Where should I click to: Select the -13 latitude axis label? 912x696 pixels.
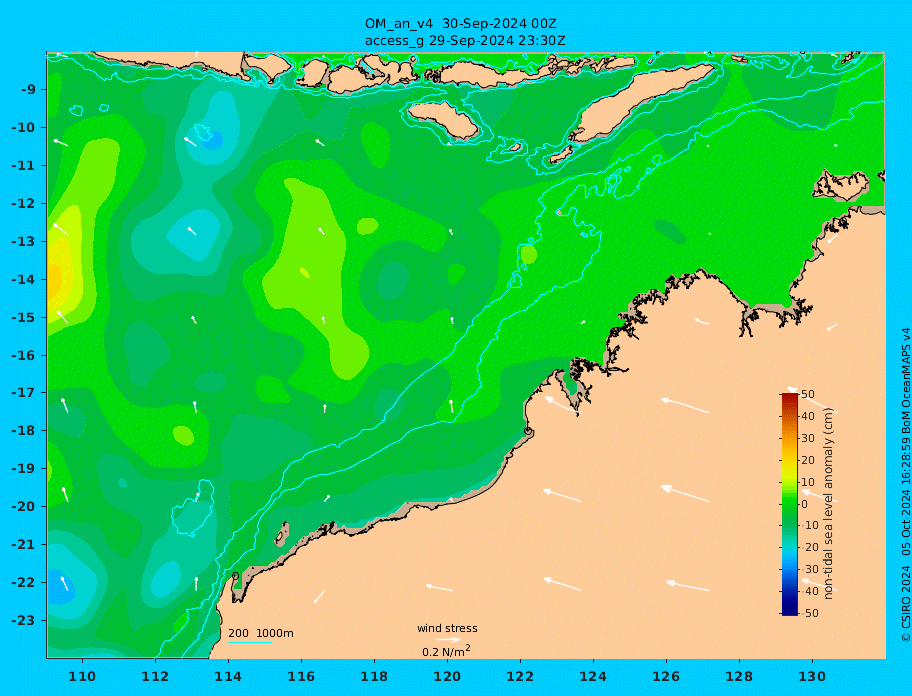(x=24, y=241)
